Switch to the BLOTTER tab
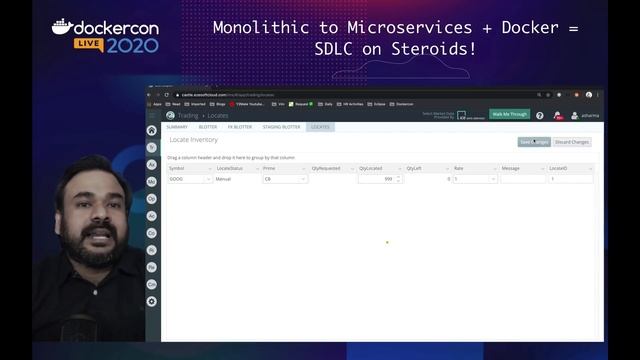 pyautogui.click(x=208, y=127)
